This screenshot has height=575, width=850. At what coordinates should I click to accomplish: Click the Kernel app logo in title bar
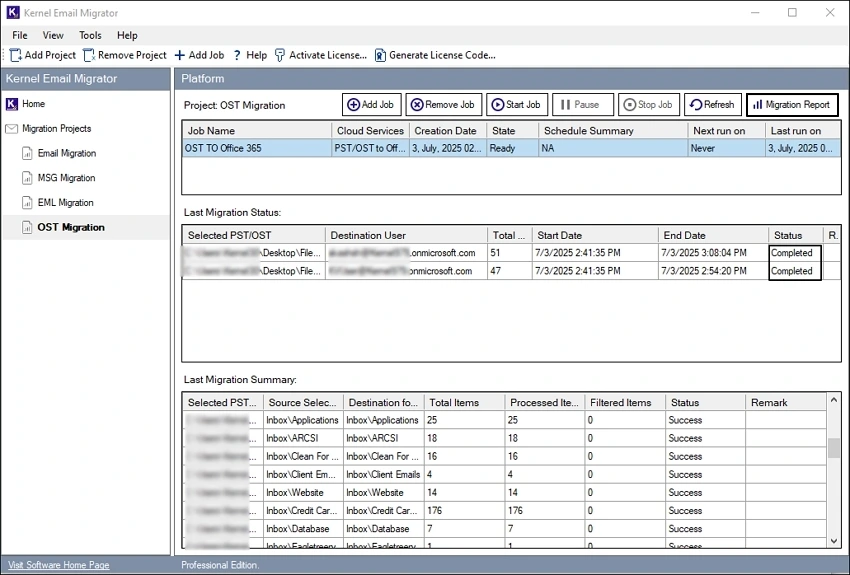click(x=12, y=12)
